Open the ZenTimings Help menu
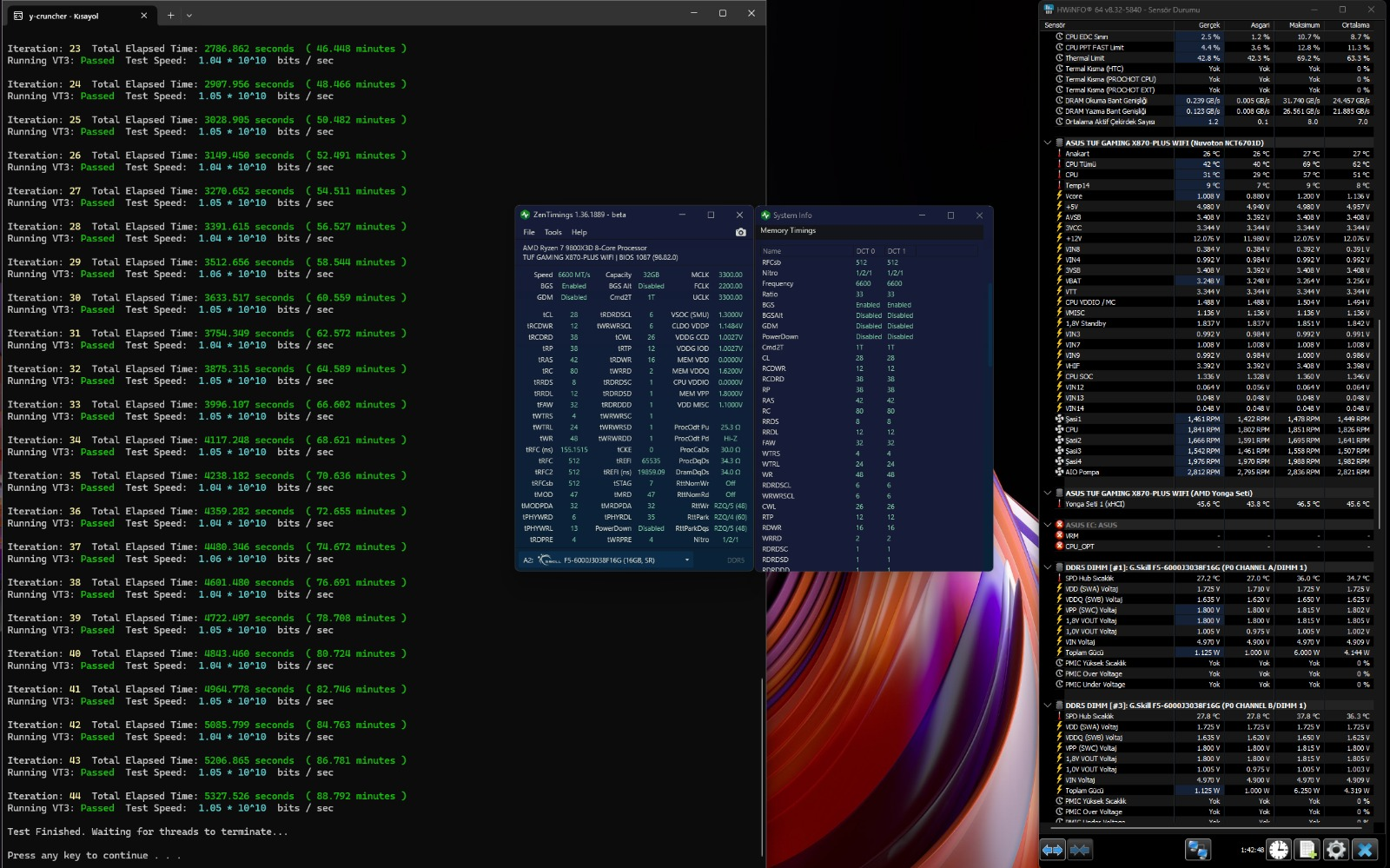The image size is (1390, 868). tap(579, 232)
